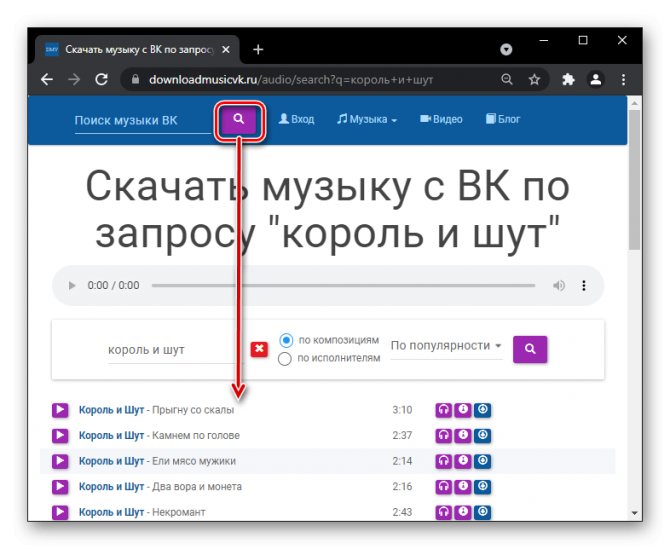Open the 'Блог' page
670x549 pixels.
coord(502,119)
